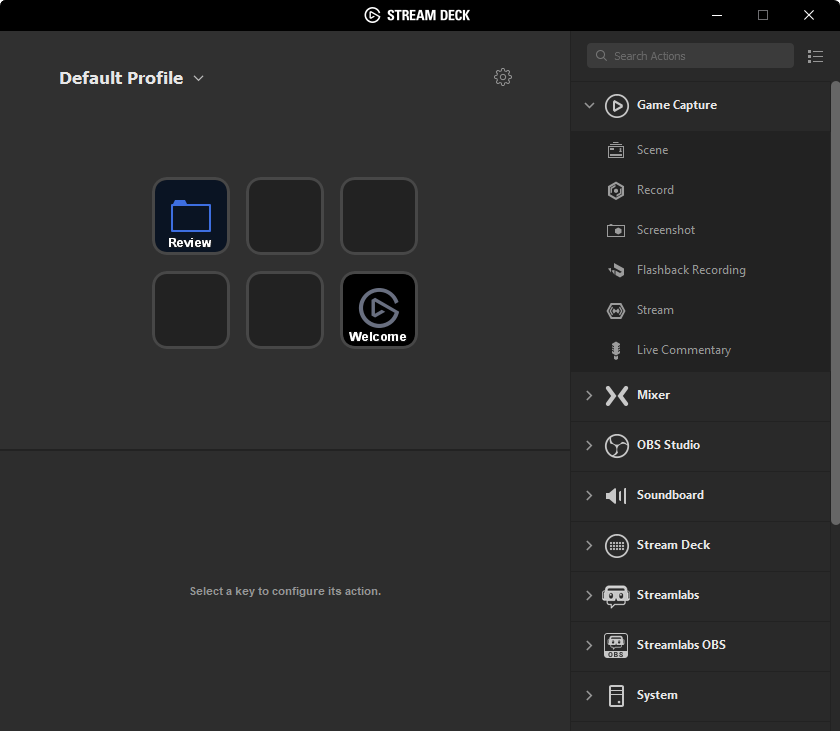Click the Stream Deck category icon
This screenshot has height=731, width=840.
point(617,546)
